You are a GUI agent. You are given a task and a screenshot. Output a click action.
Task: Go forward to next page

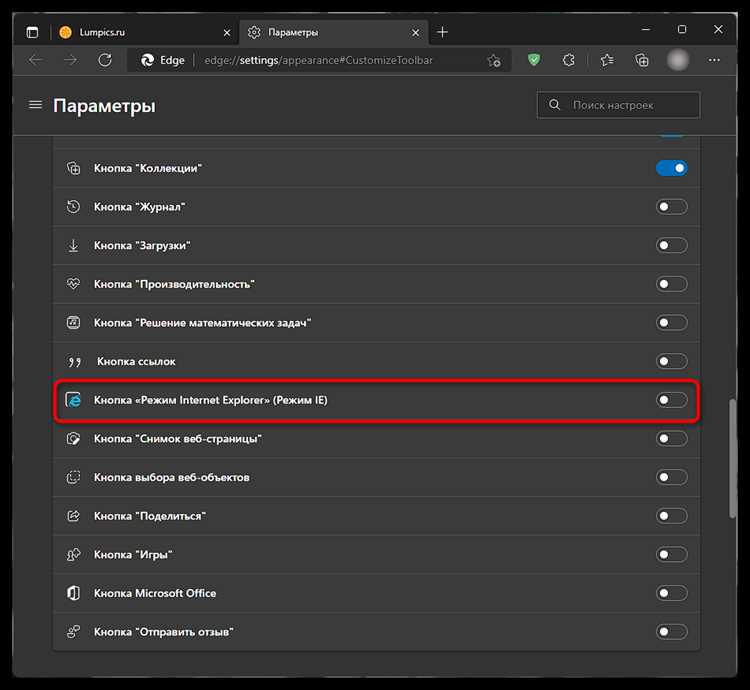coord(70,60)
